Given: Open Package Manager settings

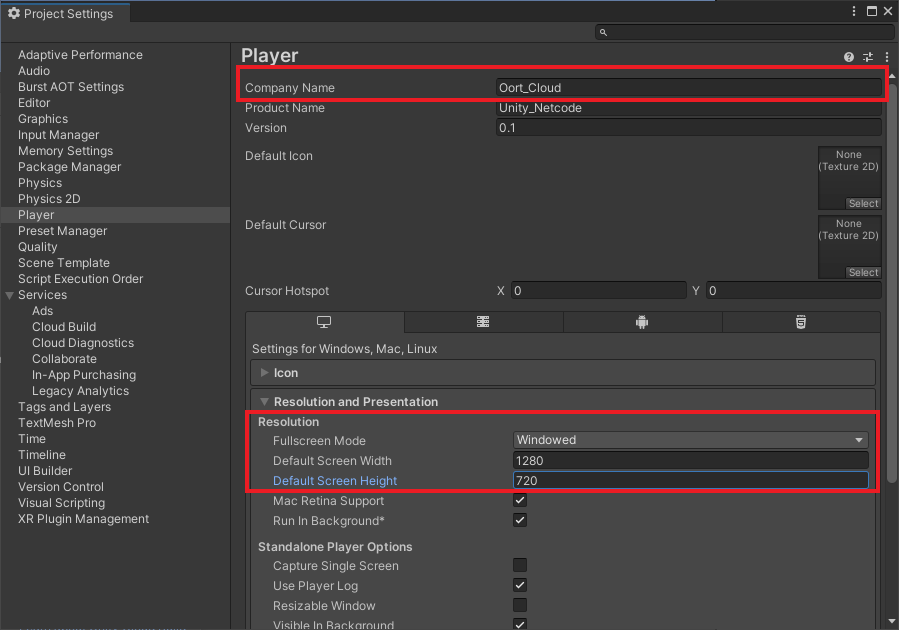Looking at the screenshot, I should click(x=69, y=167).
